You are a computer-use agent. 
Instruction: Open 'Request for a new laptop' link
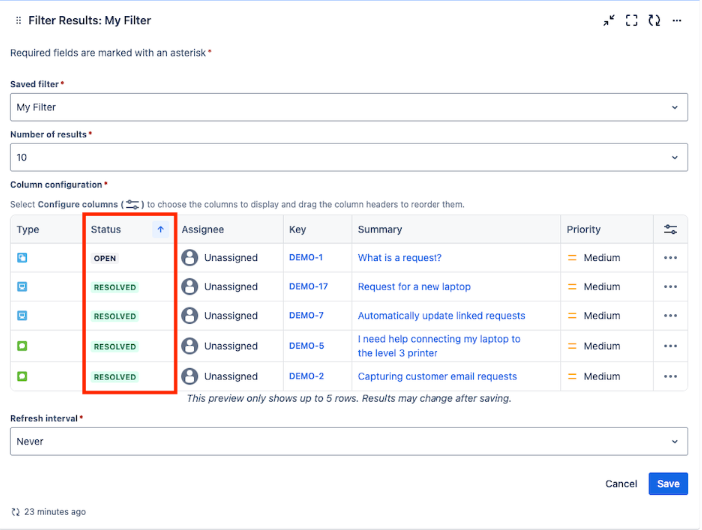pos(414,286)
